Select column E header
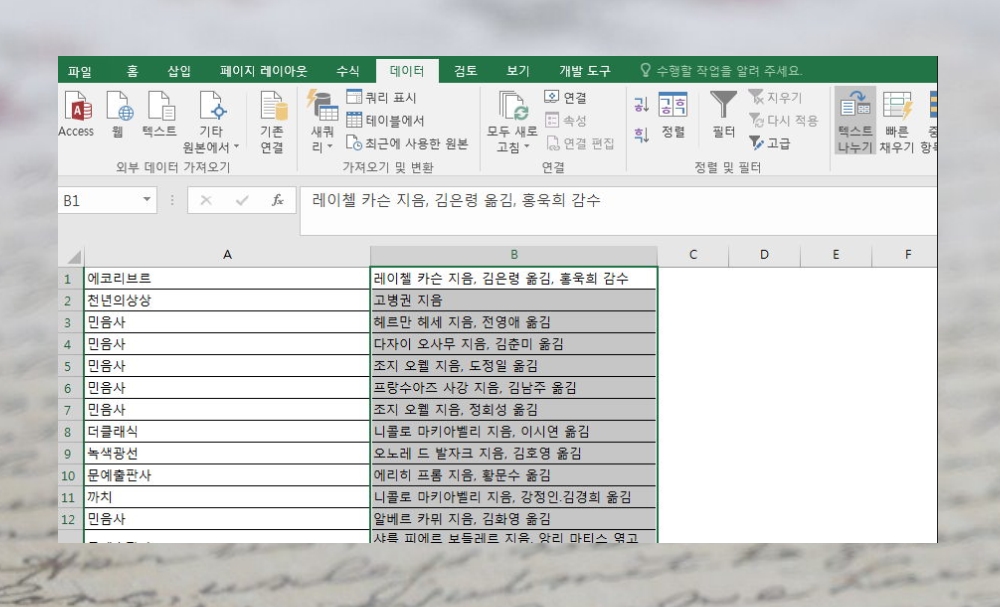The image size is (1000, 607). coord(835,255)
